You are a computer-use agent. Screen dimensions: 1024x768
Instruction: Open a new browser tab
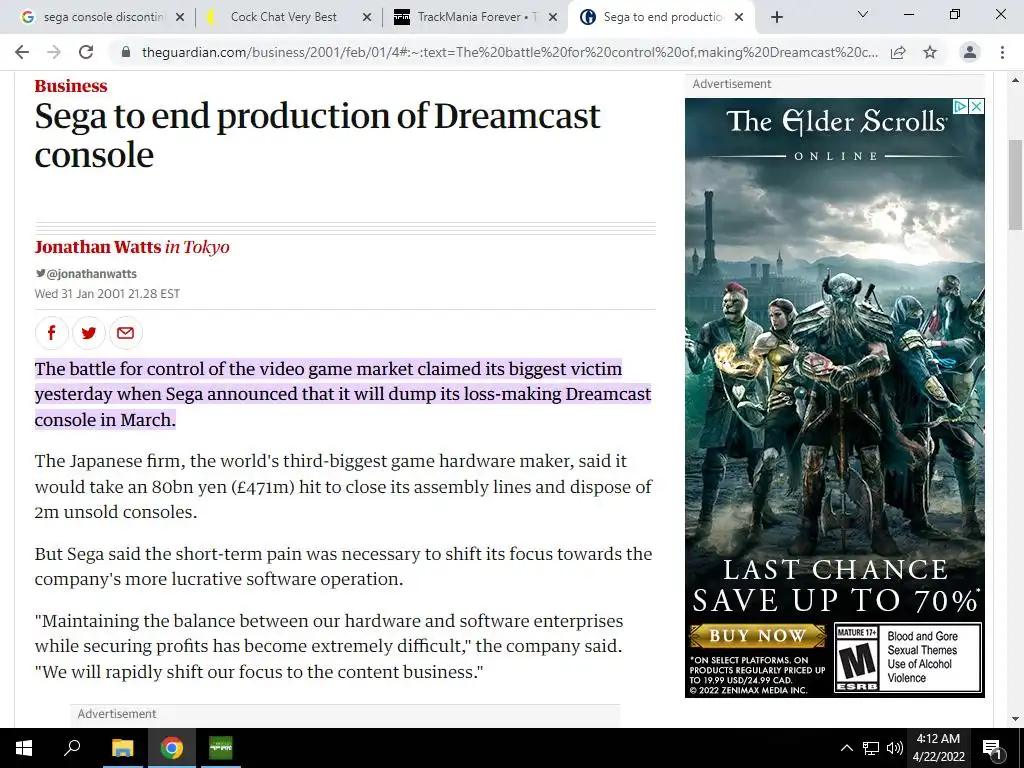pos(776,17)
